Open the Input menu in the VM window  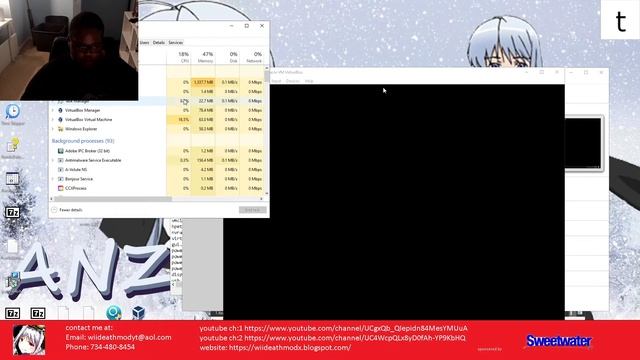[x=276, y=81]
